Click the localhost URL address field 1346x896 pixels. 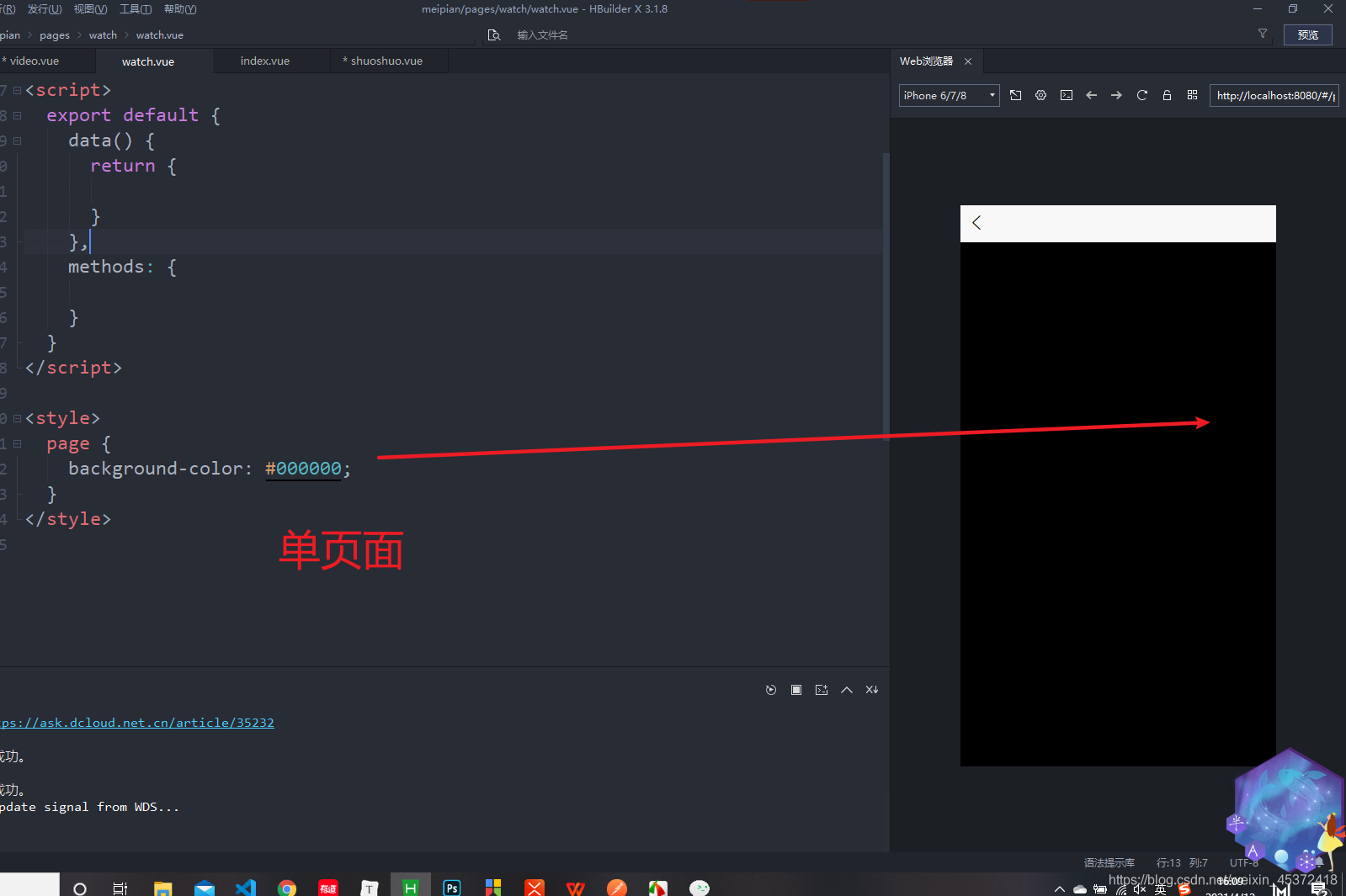pyautogui.click(x=1274, y=95)
